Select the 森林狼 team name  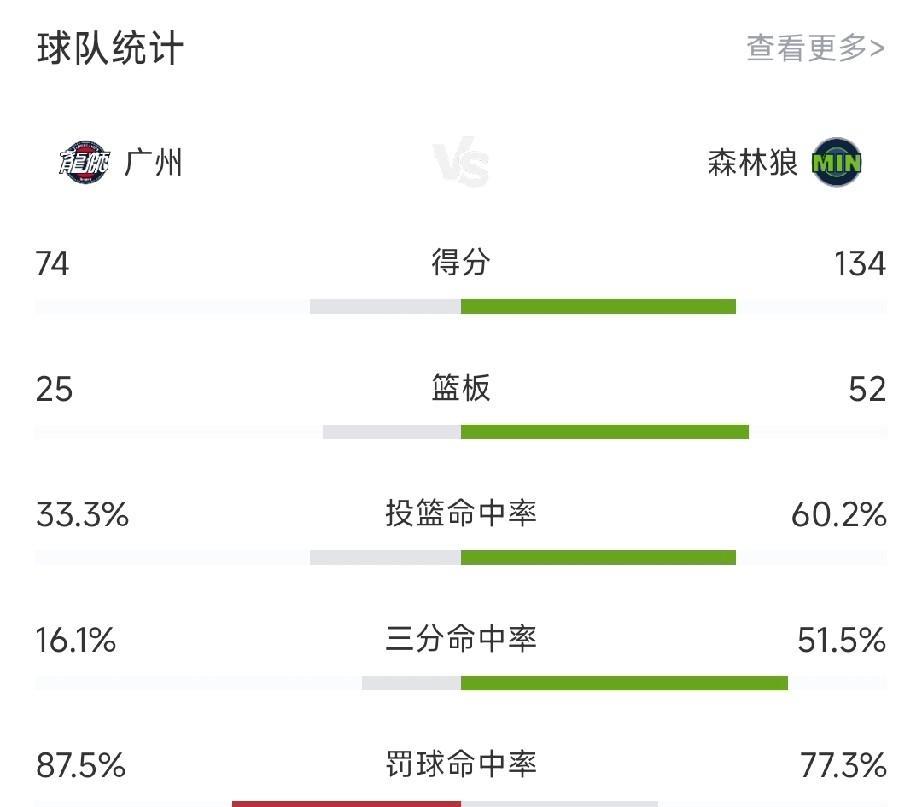click(752, 162)
